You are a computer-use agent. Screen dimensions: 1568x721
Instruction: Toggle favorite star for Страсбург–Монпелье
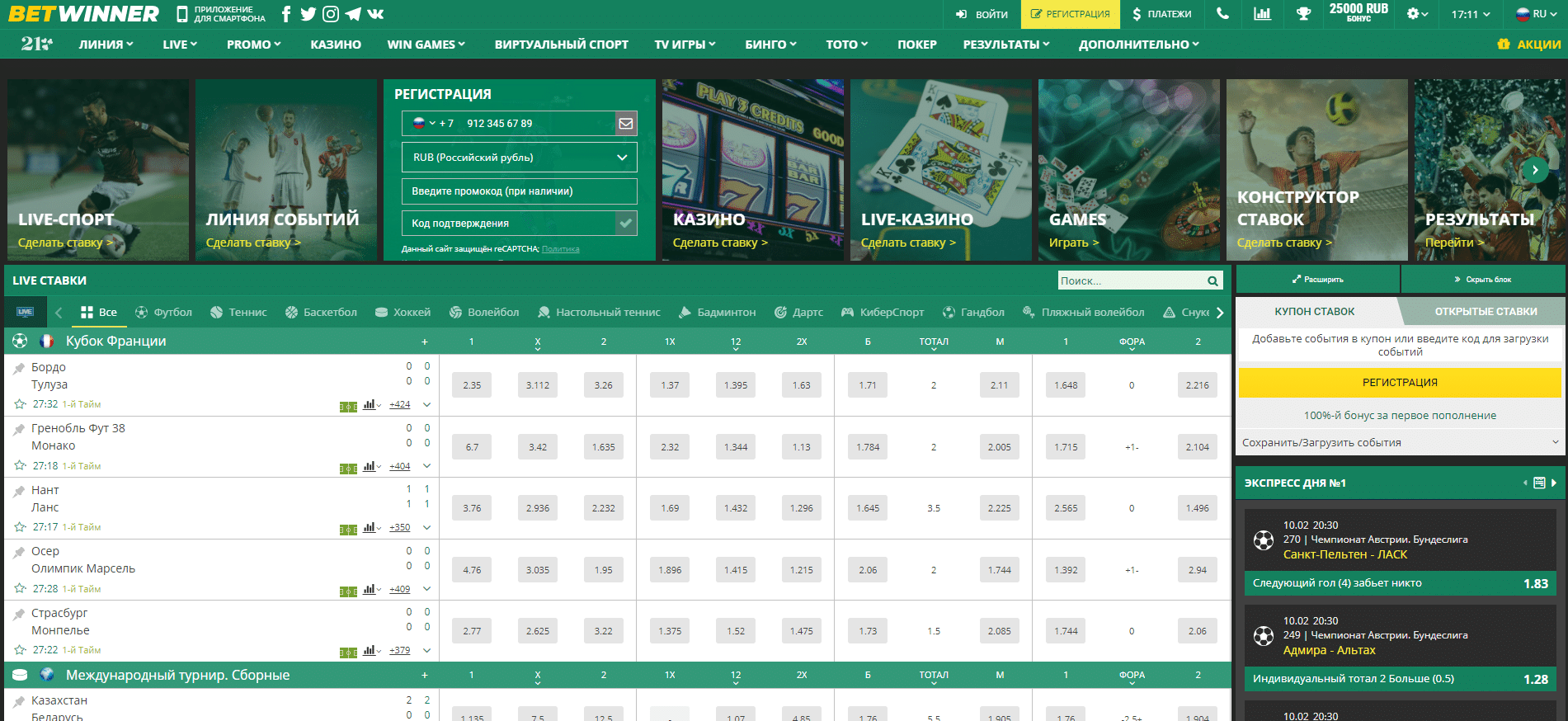(x=20, y=650)
